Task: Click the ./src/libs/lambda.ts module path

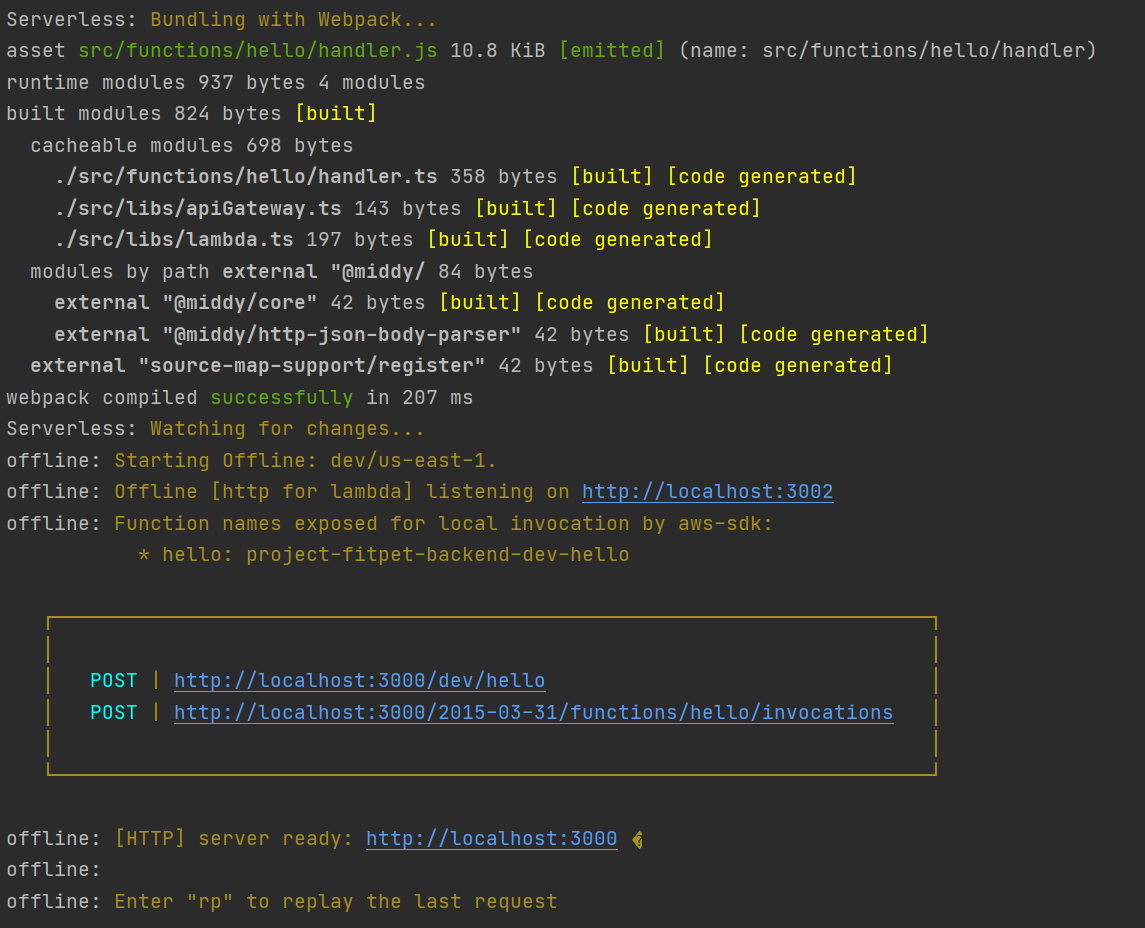Action: (174, 239)
